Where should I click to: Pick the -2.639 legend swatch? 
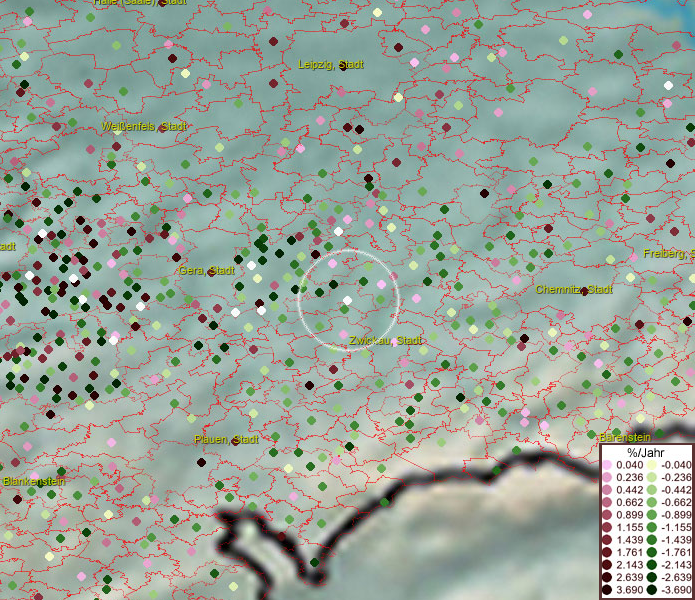[652, 577]
